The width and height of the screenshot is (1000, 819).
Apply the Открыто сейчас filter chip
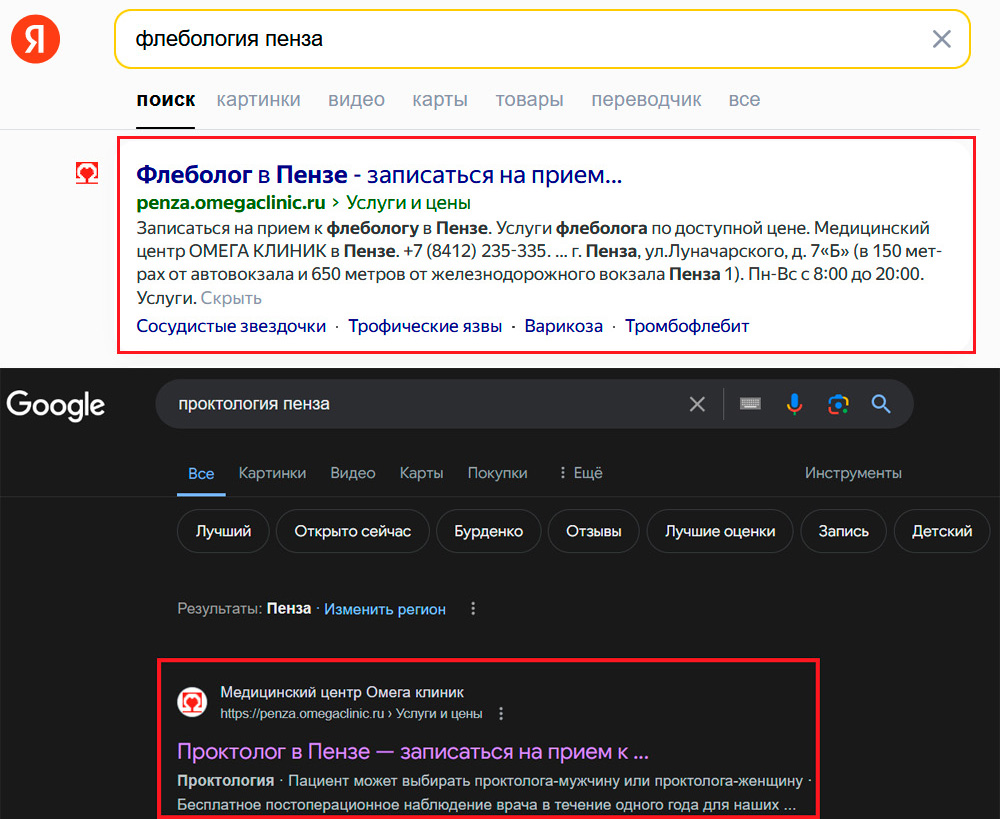[x=353, y=531]
